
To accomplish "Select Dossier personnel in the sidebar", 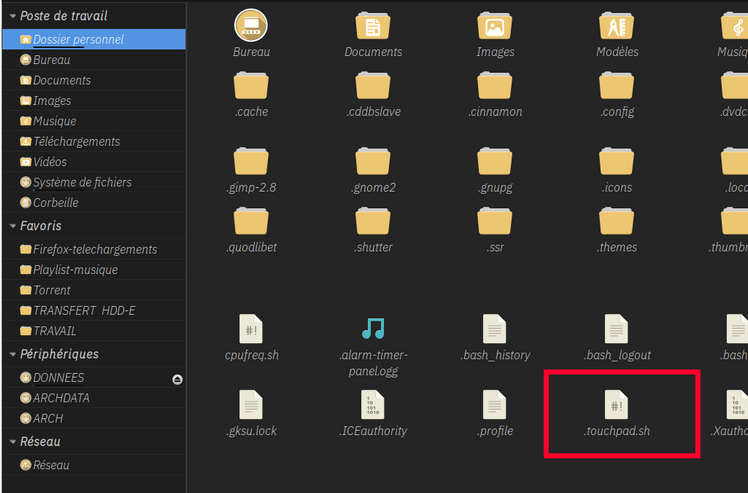I will click(x=78, y=39).
